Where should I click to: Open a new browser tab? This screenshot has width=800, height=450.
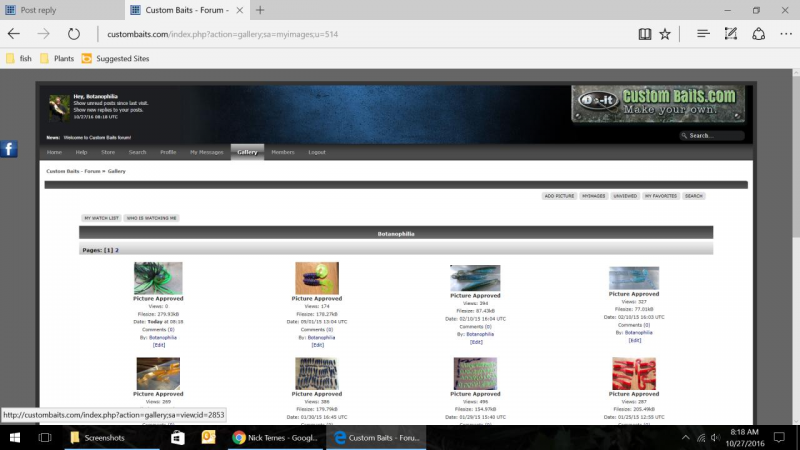click(260, 10)
